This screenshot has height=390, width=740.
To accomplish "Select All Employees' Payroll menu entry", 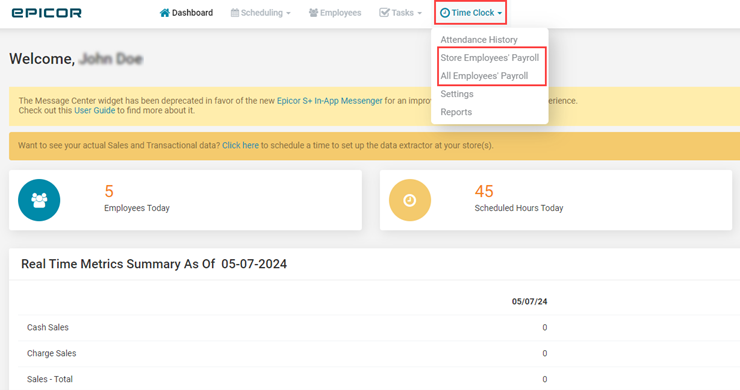I will tap(484, 76).
